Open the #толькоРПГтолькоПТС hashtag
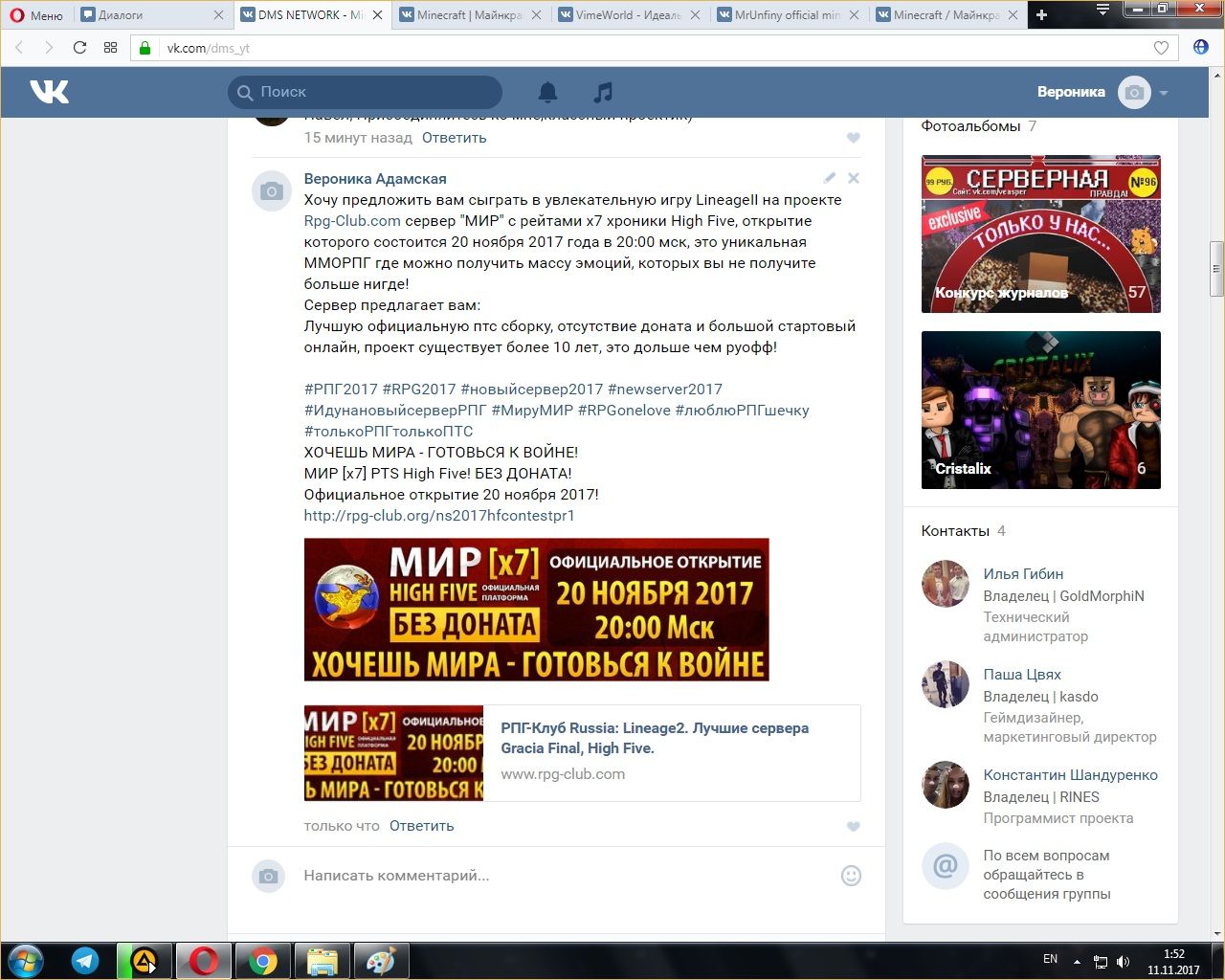 (x=389, y=432)
